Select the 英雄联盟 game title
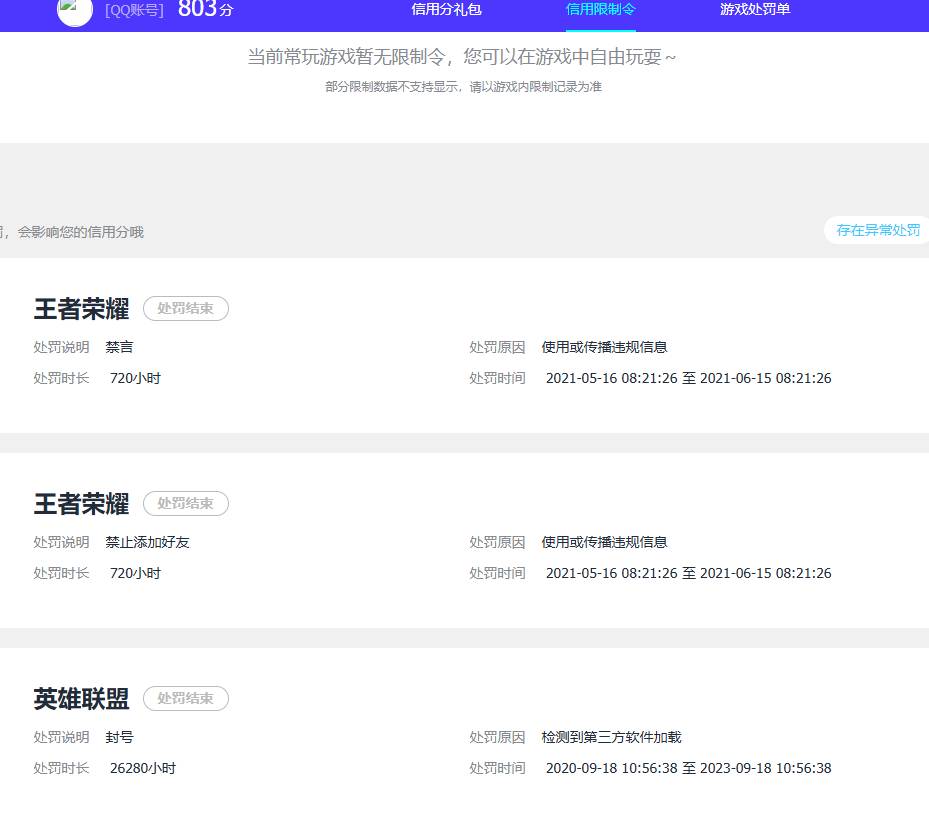 coord(80,699)
